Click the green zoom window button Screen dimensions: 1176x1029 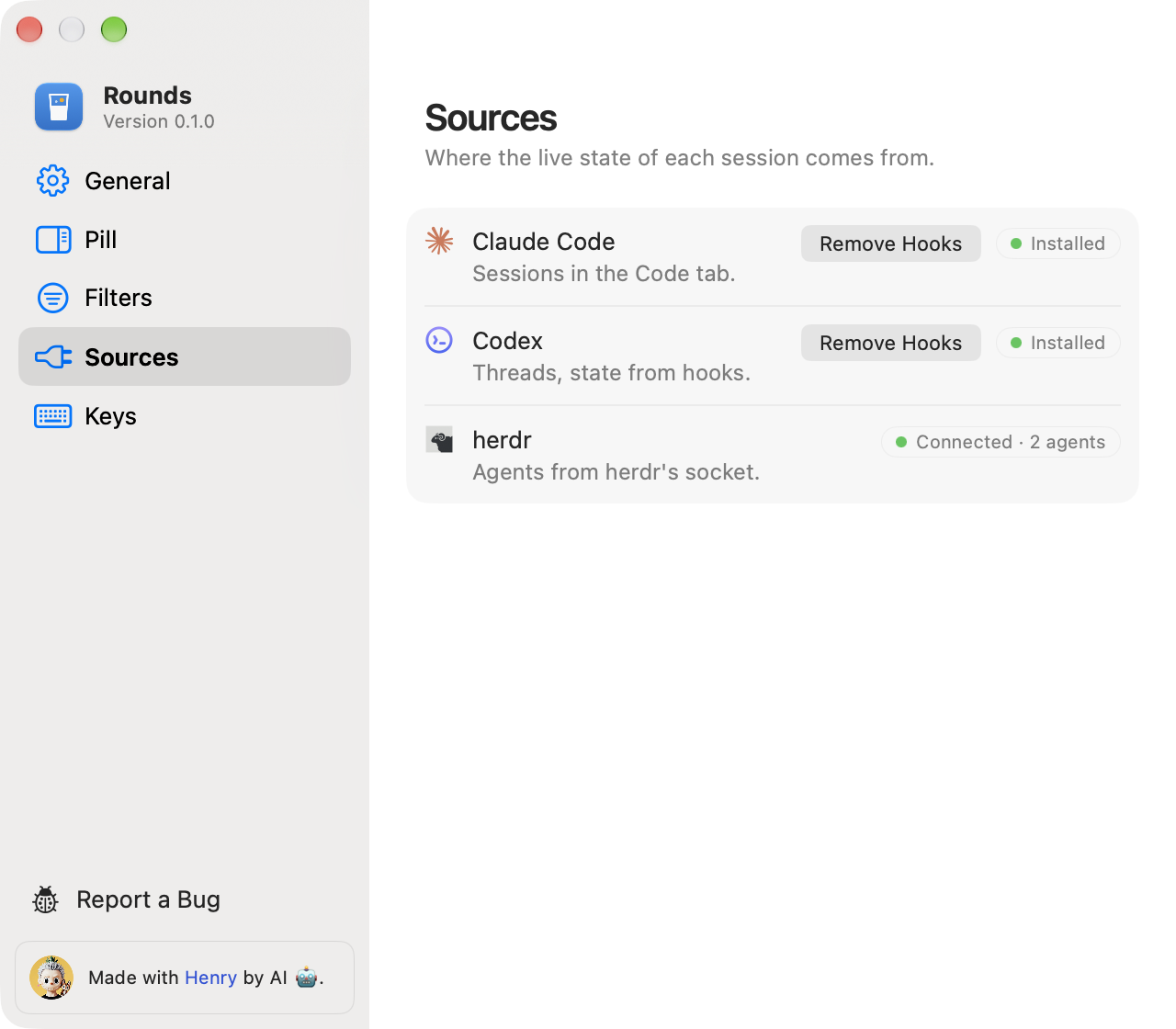click(114, 29)
